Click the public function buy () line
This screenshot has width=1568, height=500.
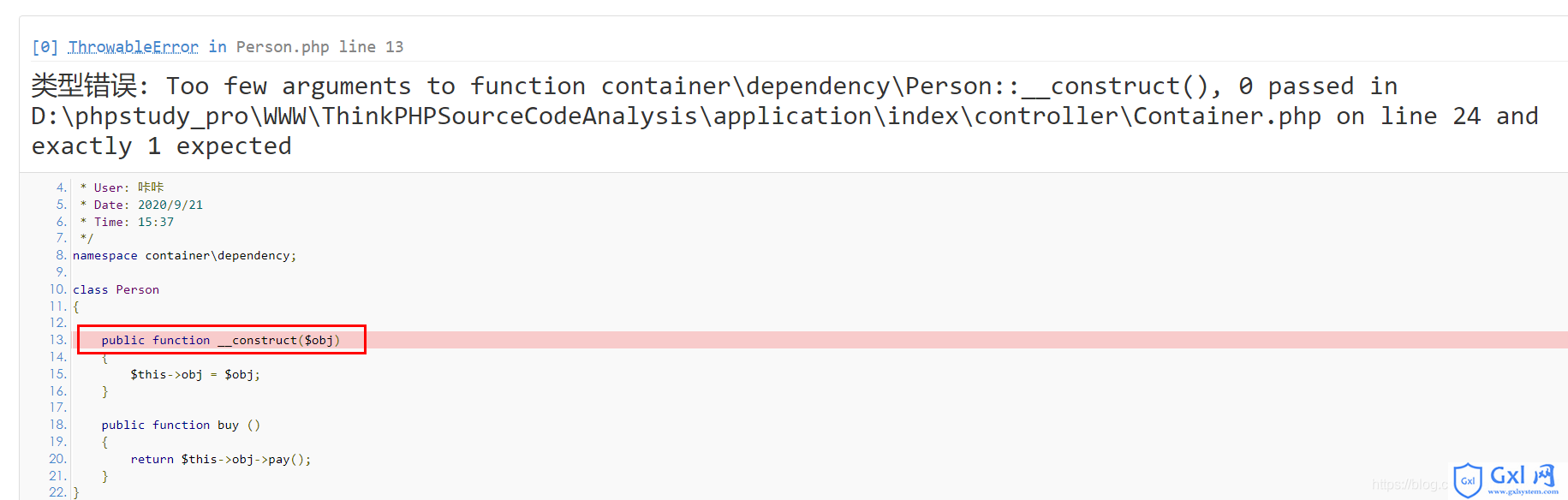[181, 425]
